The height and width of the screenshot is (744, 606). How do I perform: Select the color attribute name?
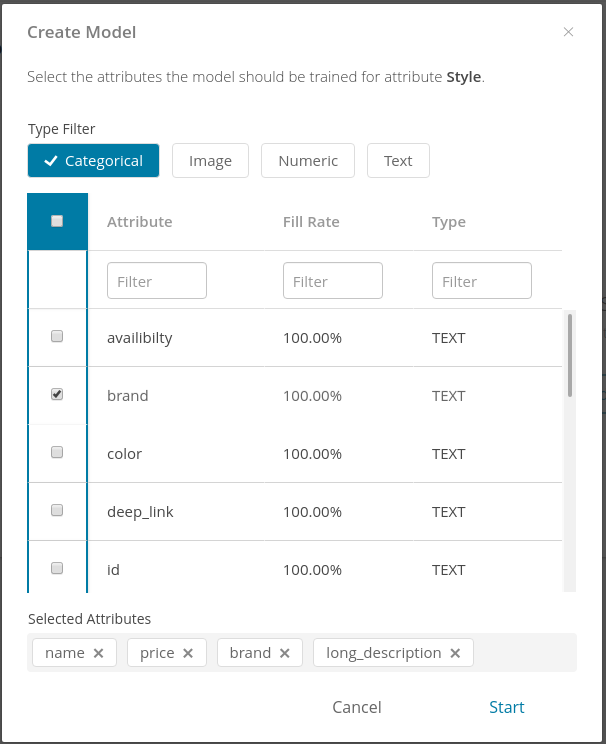coord(124,454)
